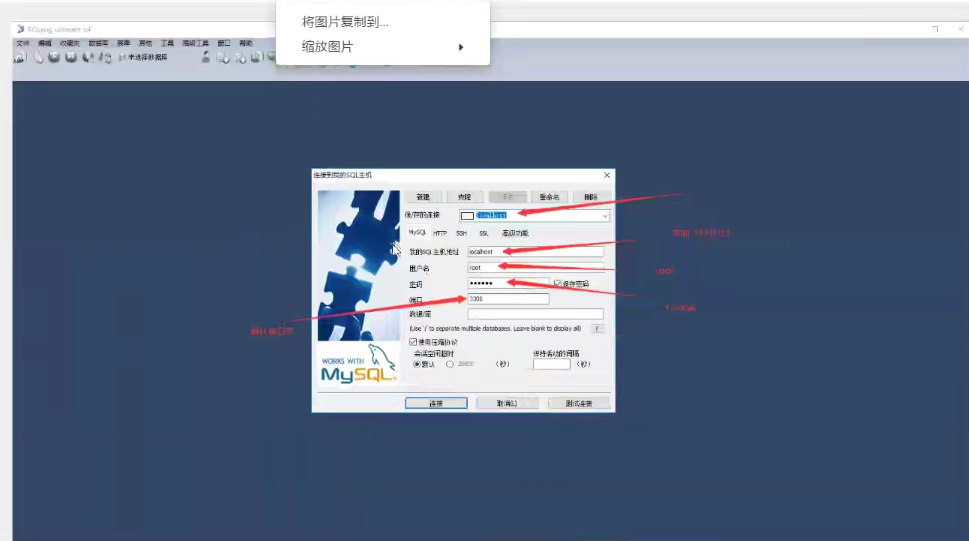Select the 默认 session timeout radio button
Image resolution: width=969 pixels, height=541 pixels.
coord(417,364)
